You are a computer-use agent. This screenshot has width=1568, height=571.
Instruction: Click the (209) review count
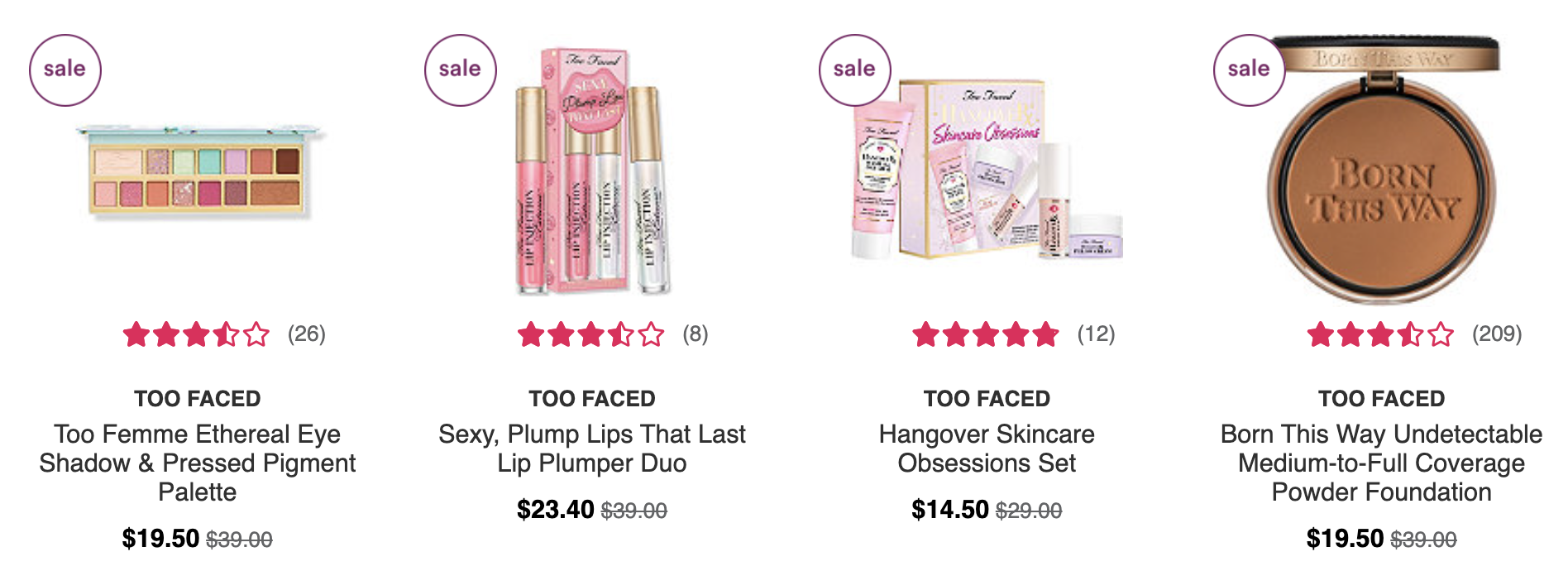coord(1497,334)
